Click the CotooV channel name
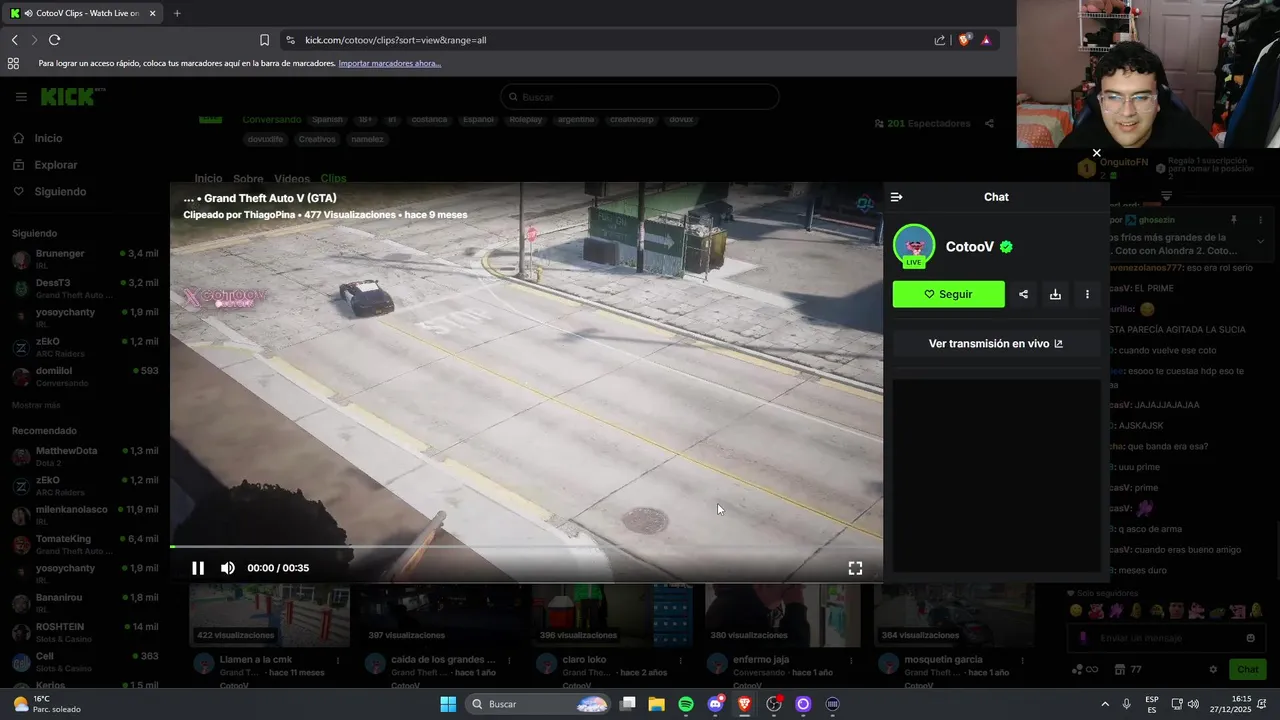The height and width of the screenshot is (720, 1280). (969, 247)
